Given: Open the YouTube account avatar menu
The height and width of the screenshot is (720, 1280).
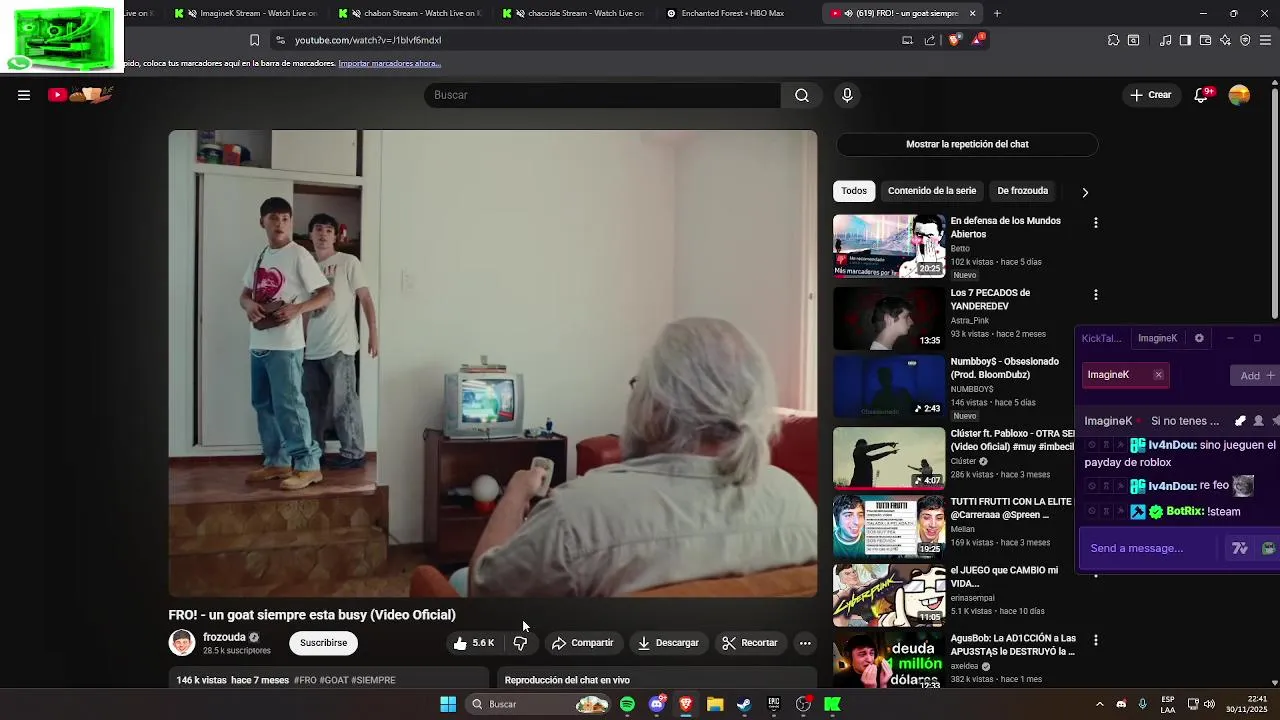Looking at the screenshot, I should tap(1239, 95).
